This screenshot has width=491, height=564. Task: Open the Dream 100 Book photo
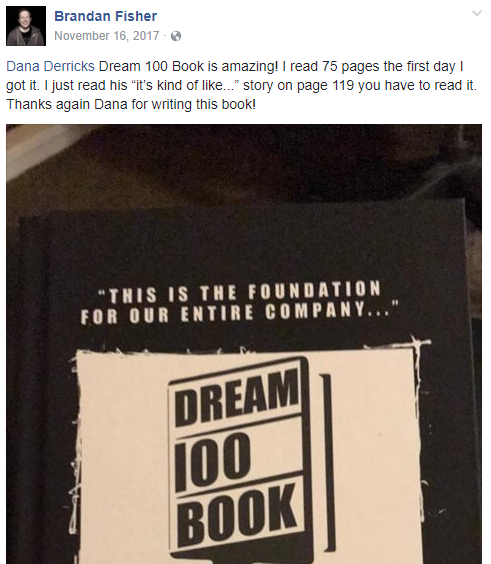pyautogui.click(x=244, y=344)
